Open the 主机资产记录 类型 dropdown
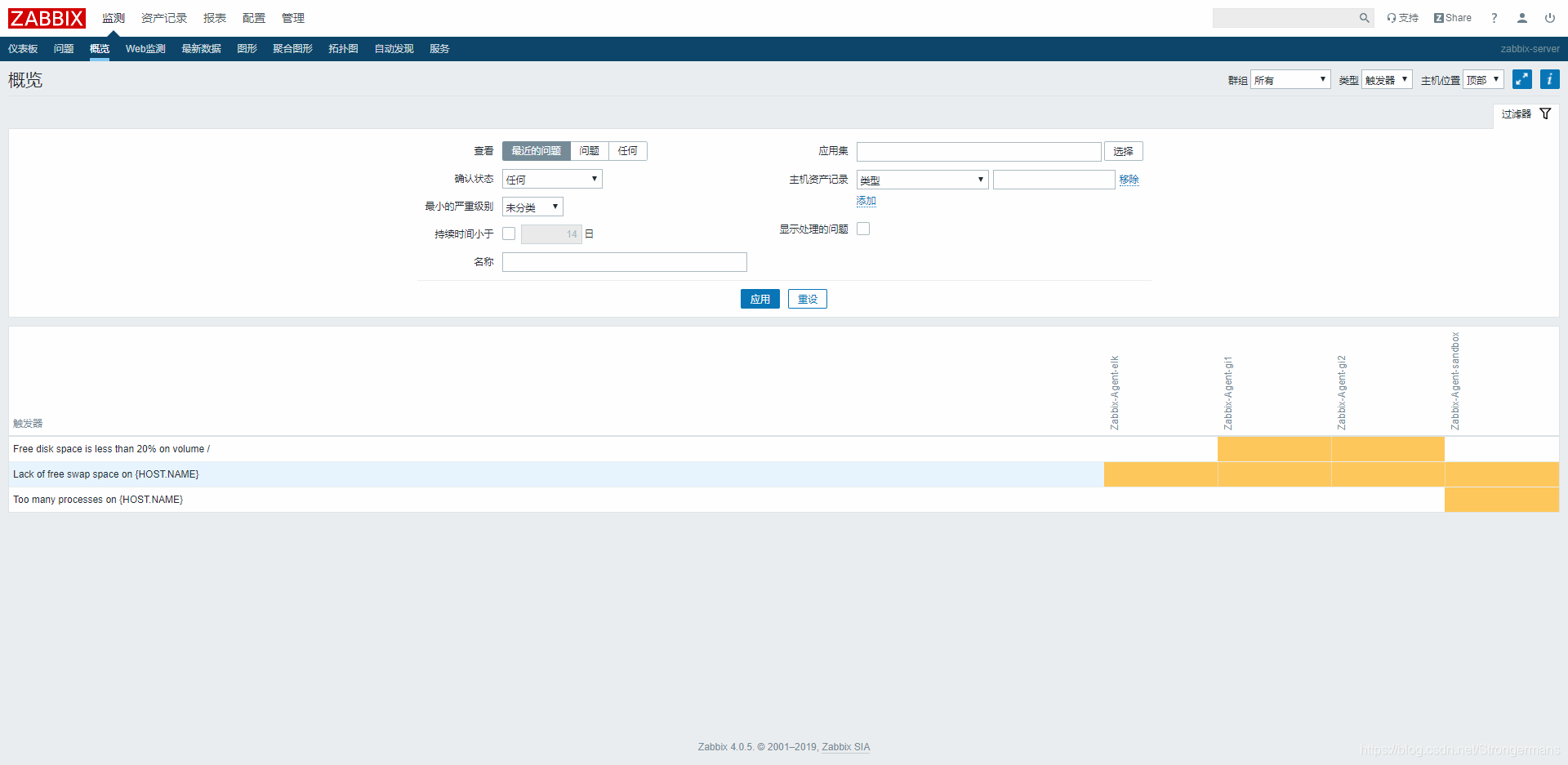This screenshot has width=1568, height=765. click(x=922, y=180)
